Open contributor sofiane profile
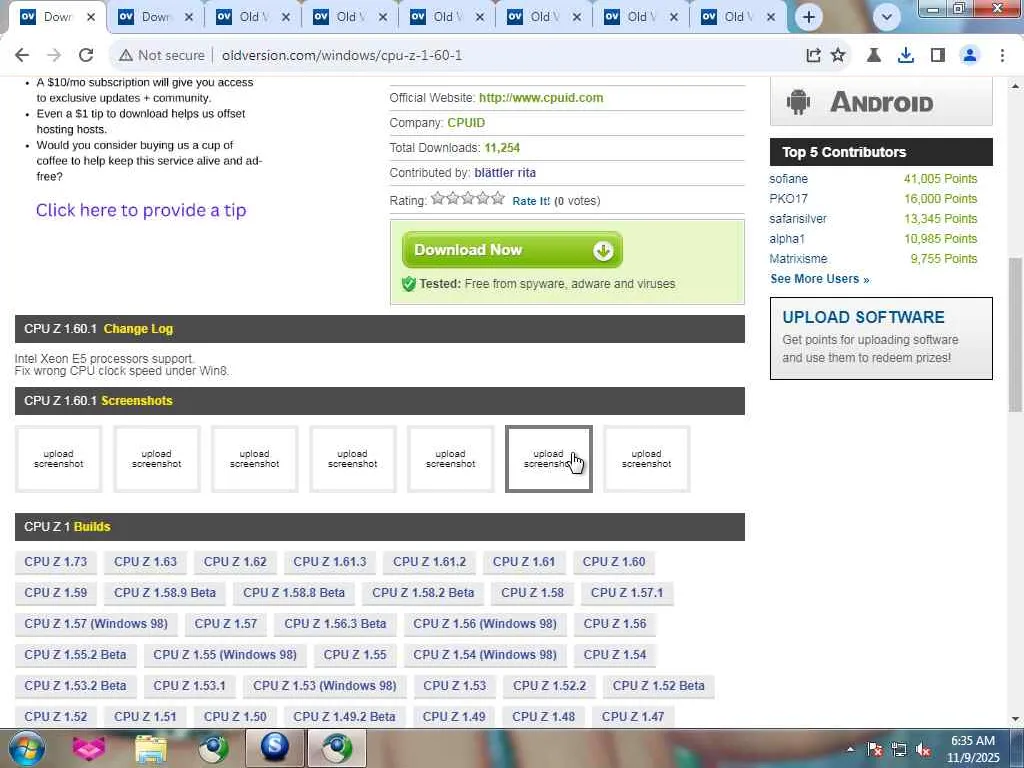The width and height of the screenshot is (1024, 768). click(788, 179)
